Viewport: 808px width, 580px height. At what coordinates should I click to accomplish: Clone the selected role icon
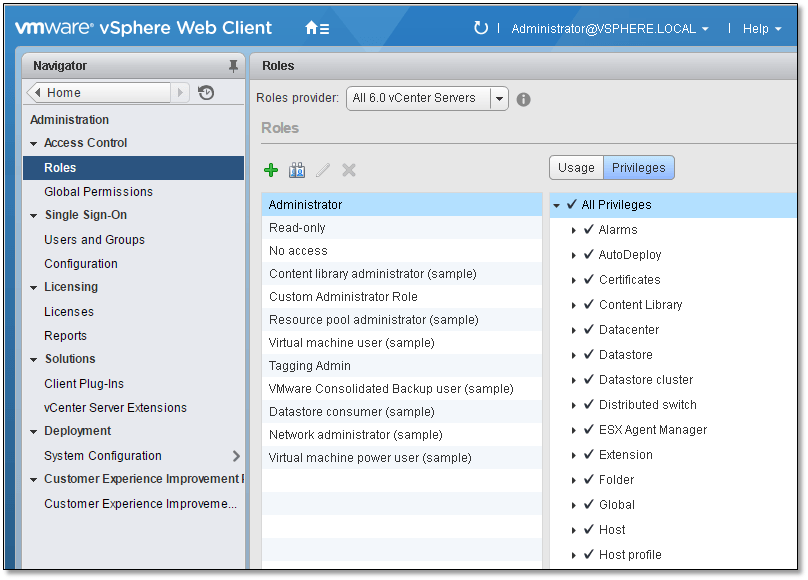click(x=297, y=170)
